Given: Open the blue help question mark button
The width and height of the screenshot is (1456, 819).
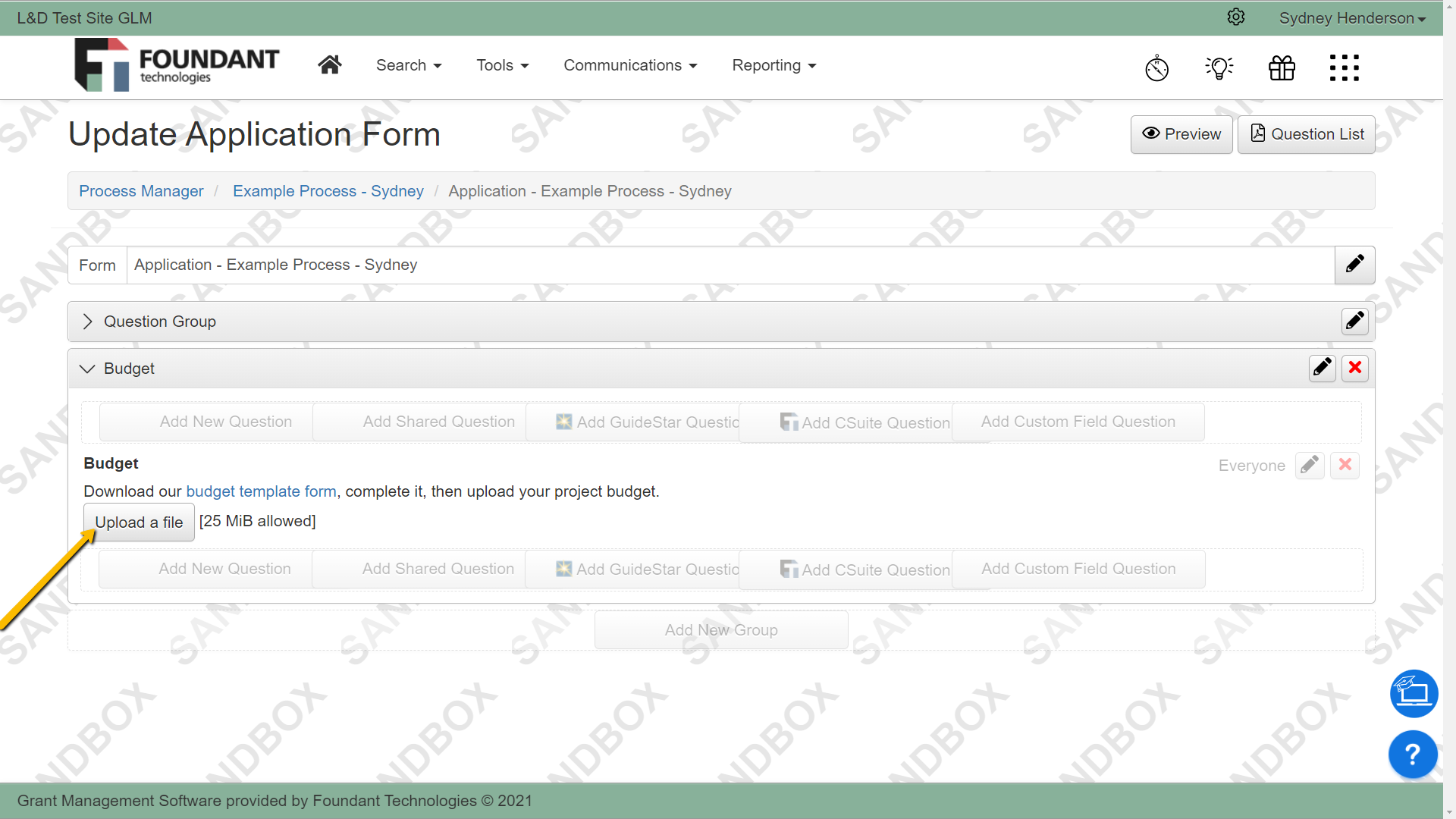Looking at the screenshot, I should pyautogui.click(x=1412, y=755).
